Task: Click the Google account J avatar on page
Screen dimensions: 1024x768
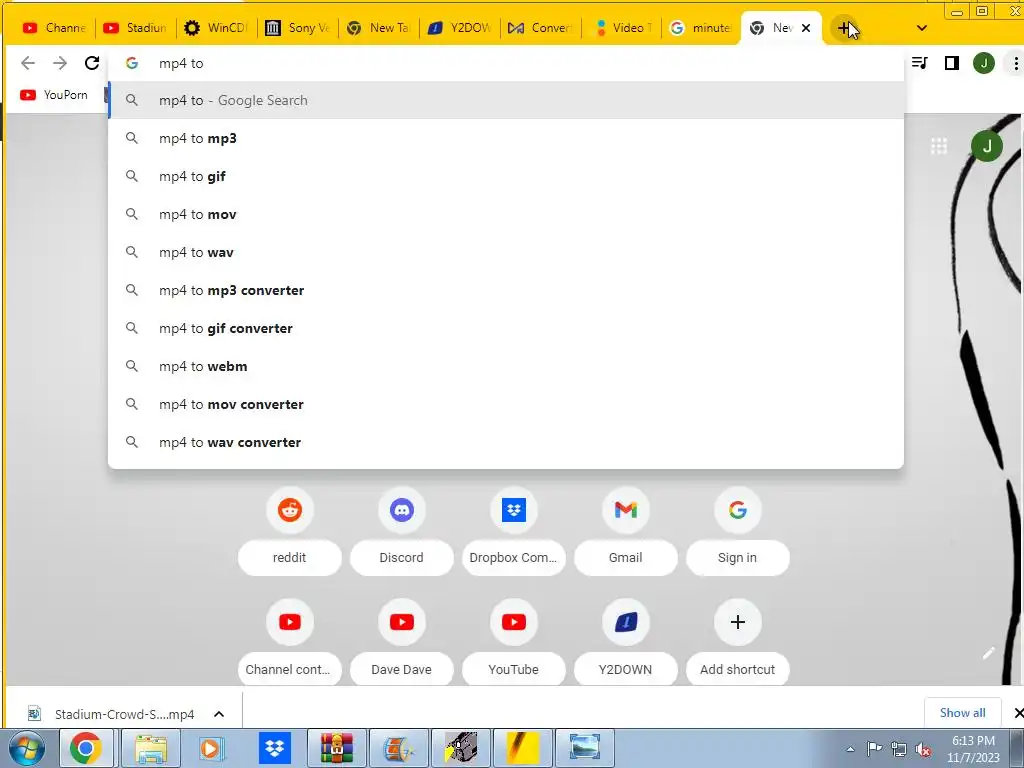Action: (x=987, y=146)
